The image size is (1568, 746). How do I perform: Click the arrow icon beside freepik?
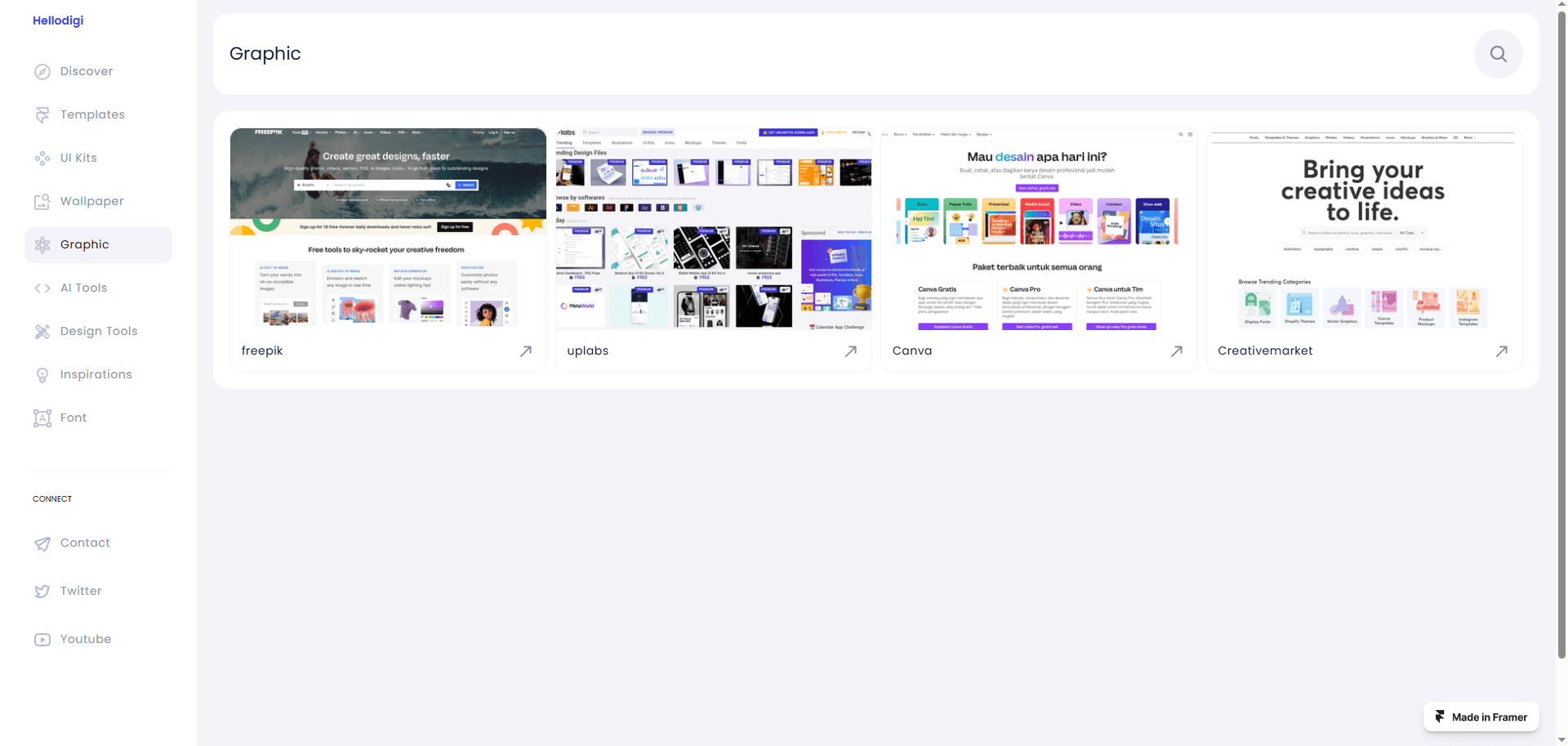click(x=526, y=351)
